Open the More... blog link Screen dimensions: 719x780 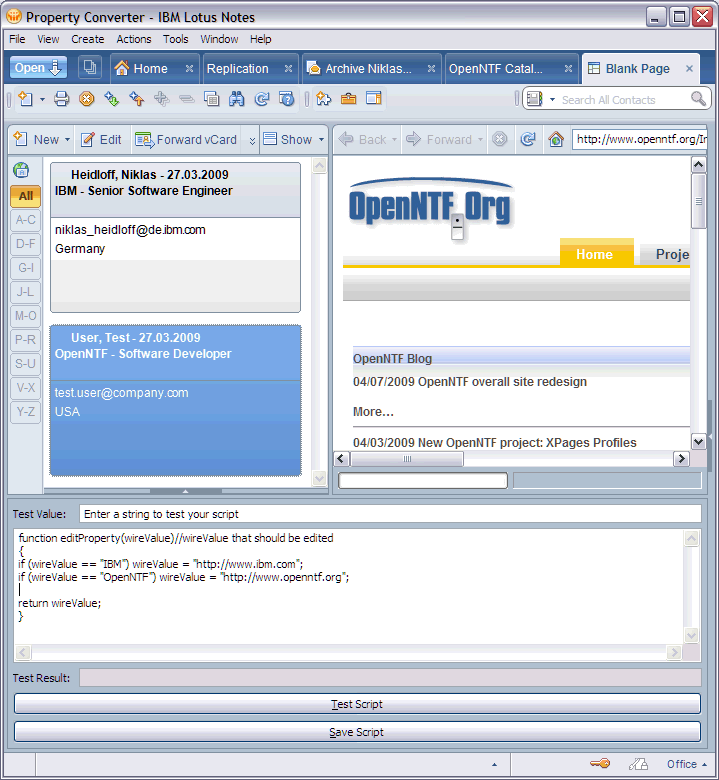[373, 412]
